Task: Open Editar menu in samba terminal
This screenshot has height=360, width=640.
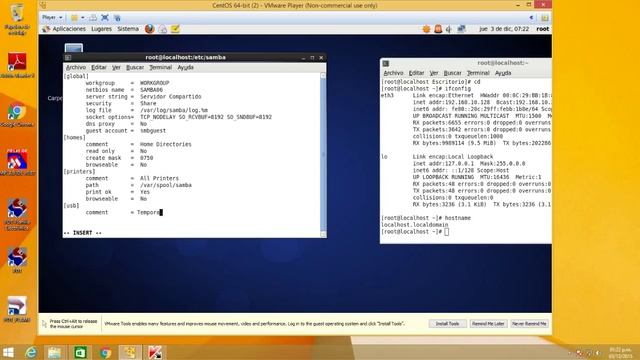Action: [99, 67]
